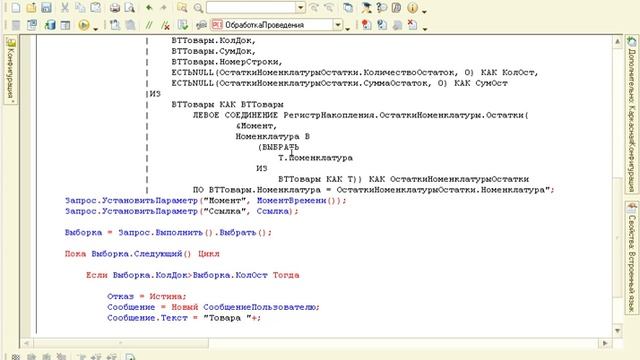Click the Print icon
Image resolution: width=640 pixels, height=360 pixels.
point(115,7)
